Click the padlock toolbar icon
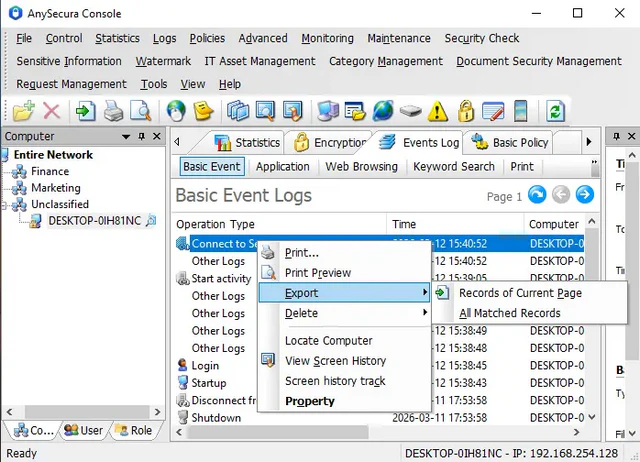 [466, 111]
